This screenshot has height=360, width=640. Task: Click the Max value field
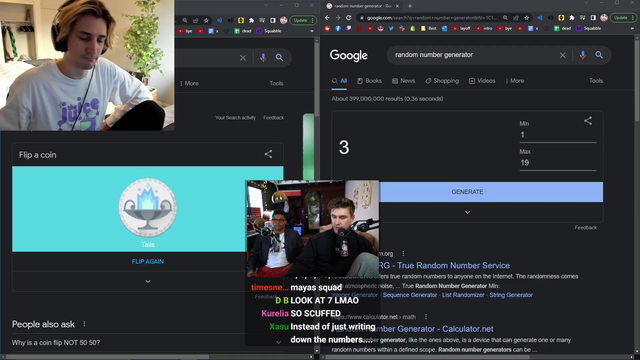point(558,162)
